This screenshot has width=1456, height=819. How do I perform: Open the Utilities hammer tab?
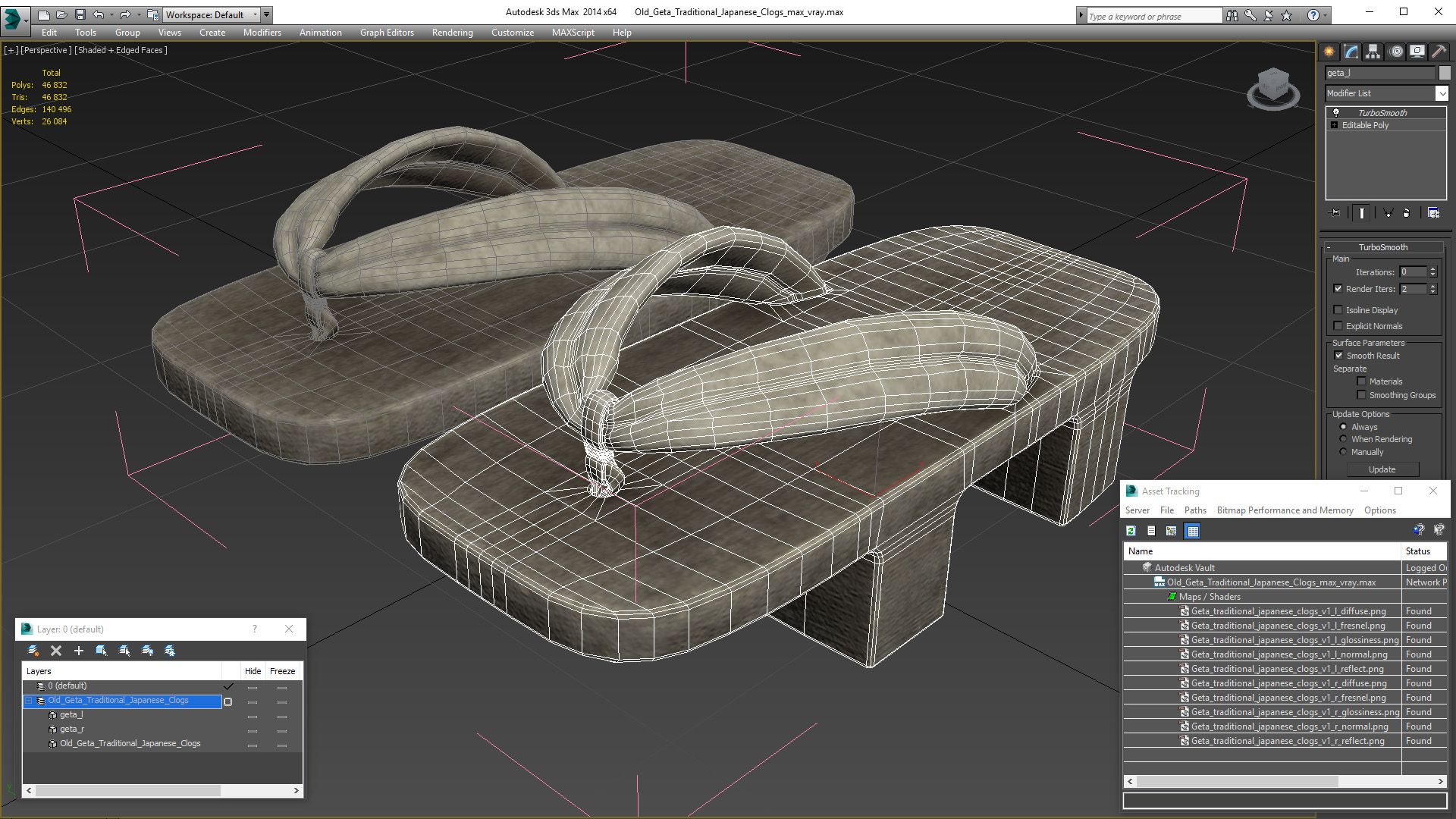pyautogui.click(x=1439, y=52)
